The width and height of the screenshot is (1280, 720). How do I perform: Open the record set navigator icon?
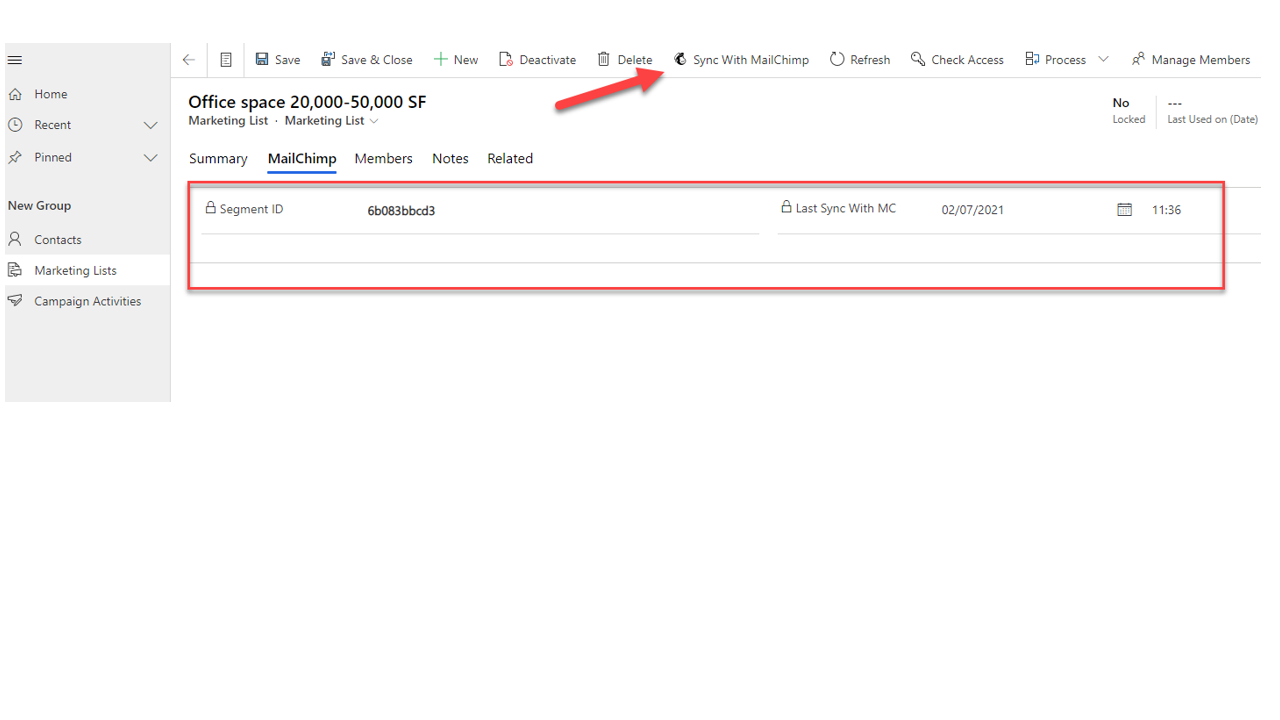click(226, 59)
